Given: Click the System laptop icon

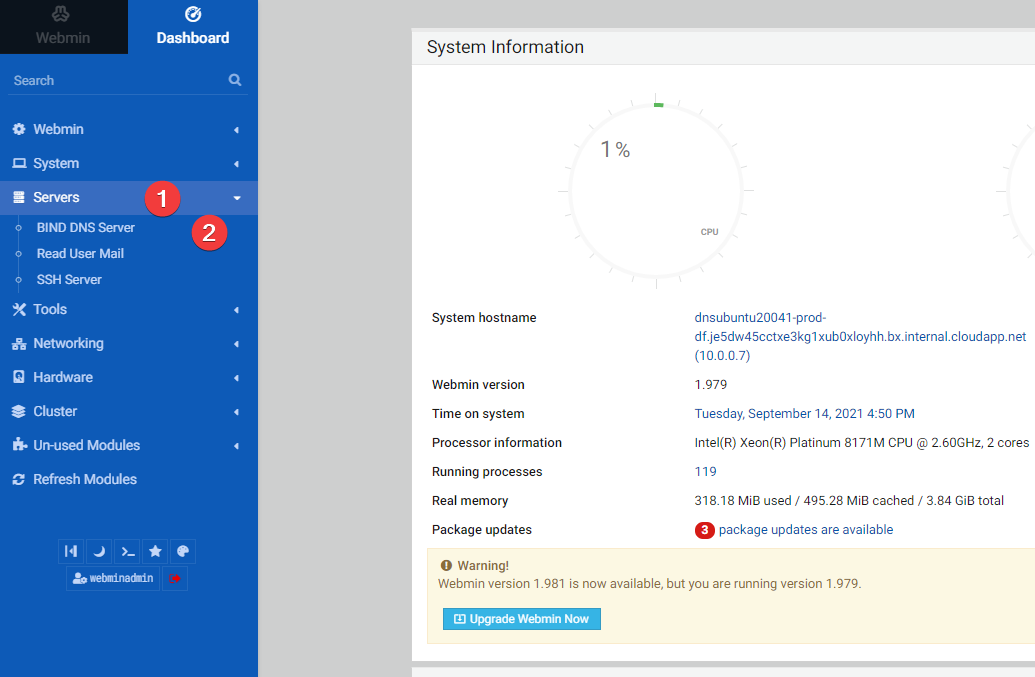Looking at the screenshot, I should tap(19, 164).
